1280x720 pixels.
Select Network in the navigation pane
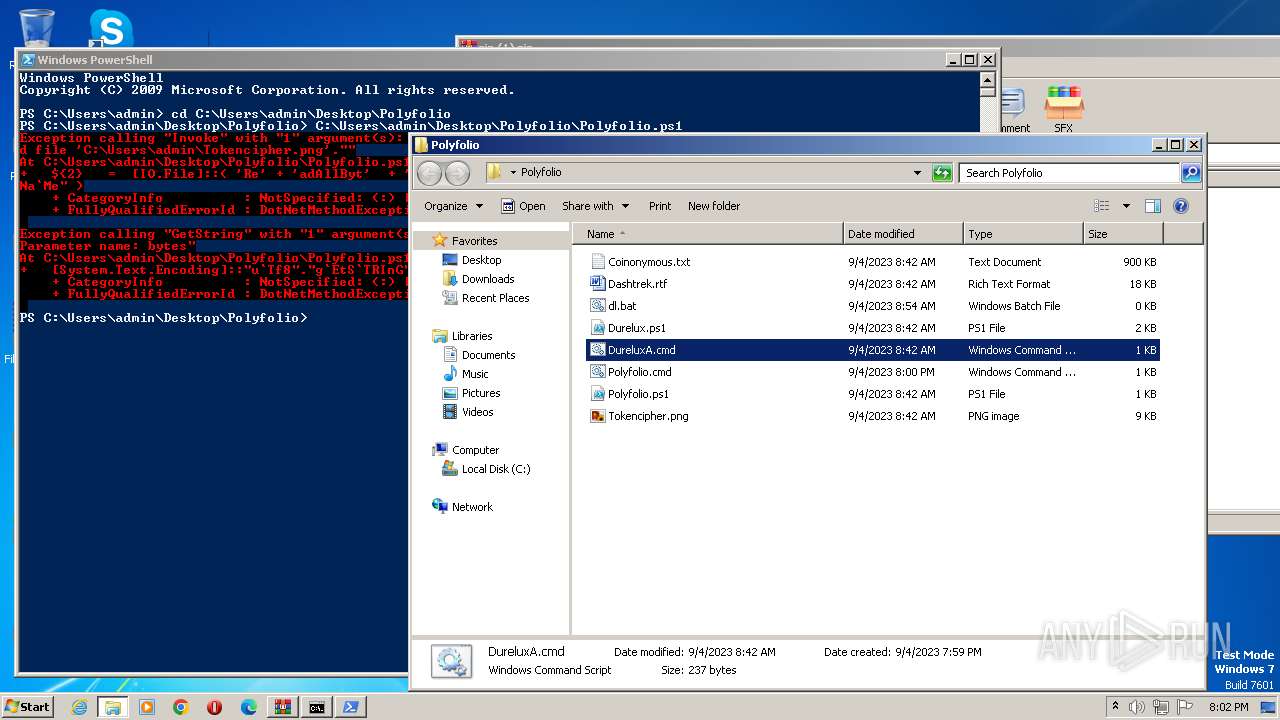pyautogui.click(x=472, y=507)
